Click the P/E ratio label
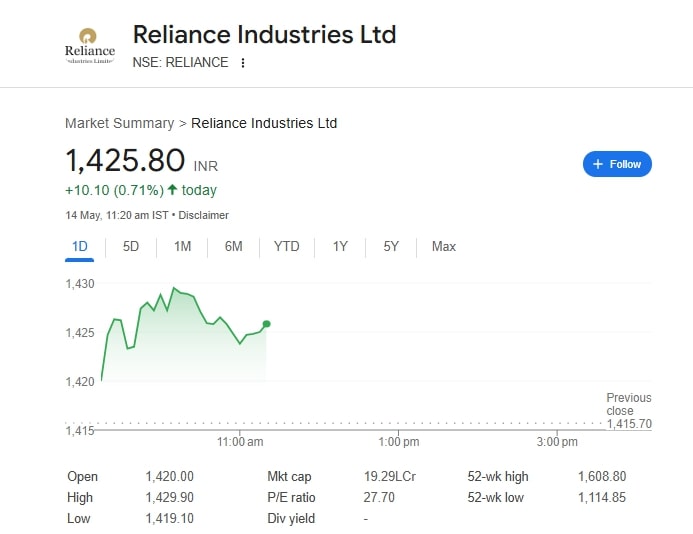 291,497
